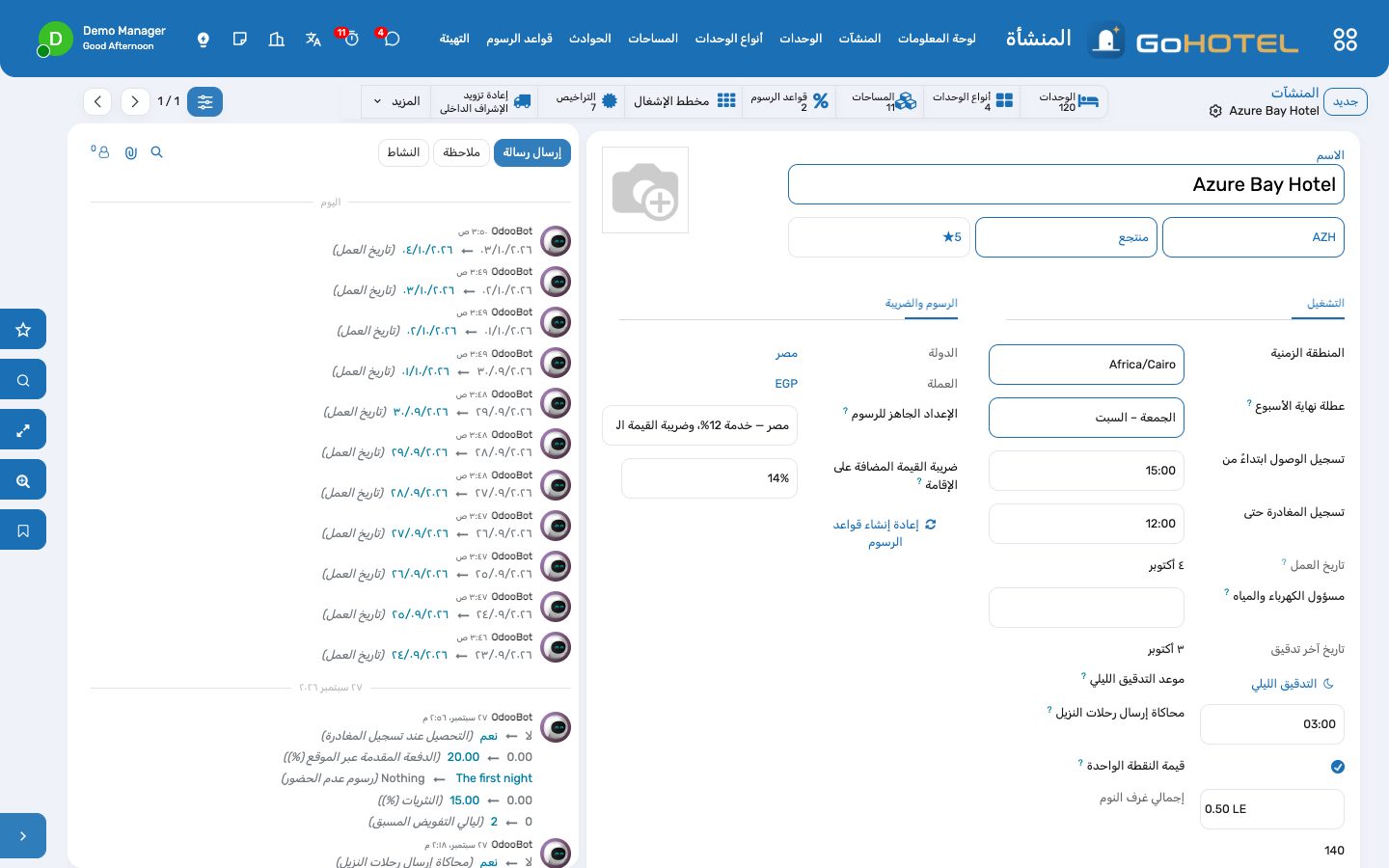Click the 14% accommodation VAT field
Viewport: 1389px width, 868px height.
709,478
